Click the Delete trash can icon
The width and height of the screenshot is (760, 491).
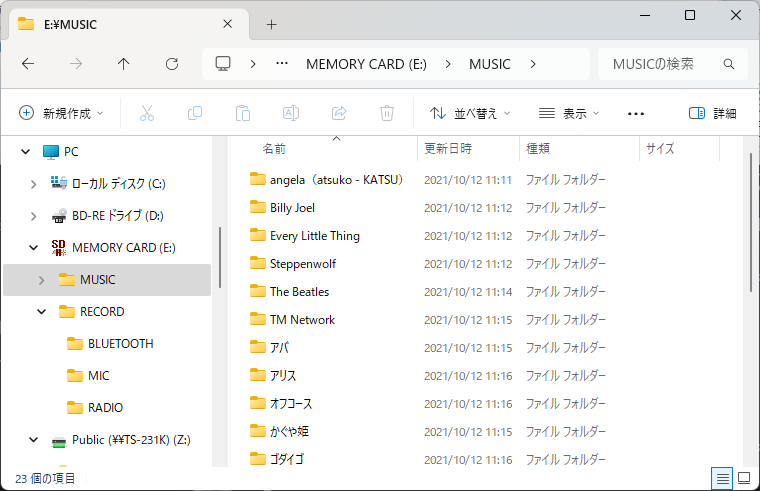387,113
